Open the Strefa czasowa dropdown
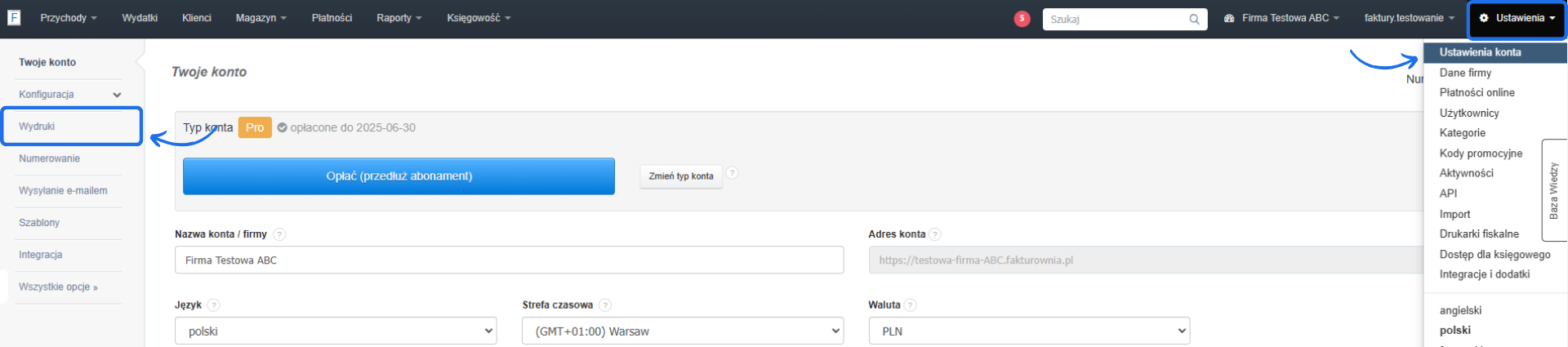 click(x=683, y=331)
